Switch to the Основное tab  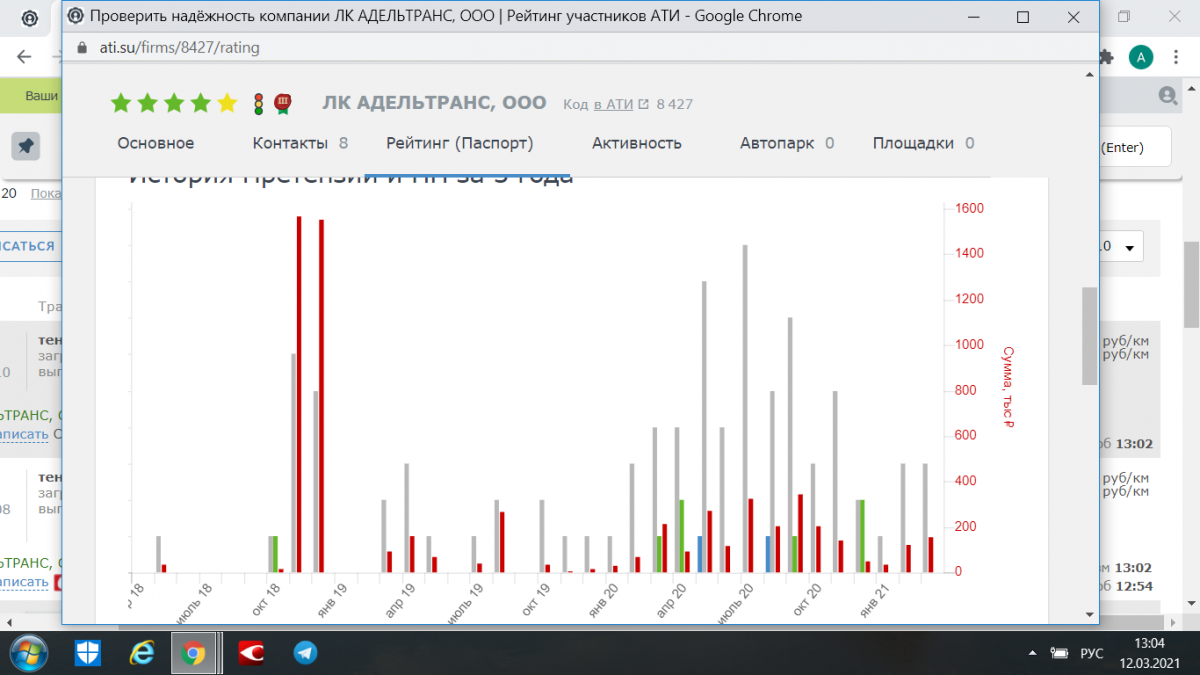tap(156, 143)
